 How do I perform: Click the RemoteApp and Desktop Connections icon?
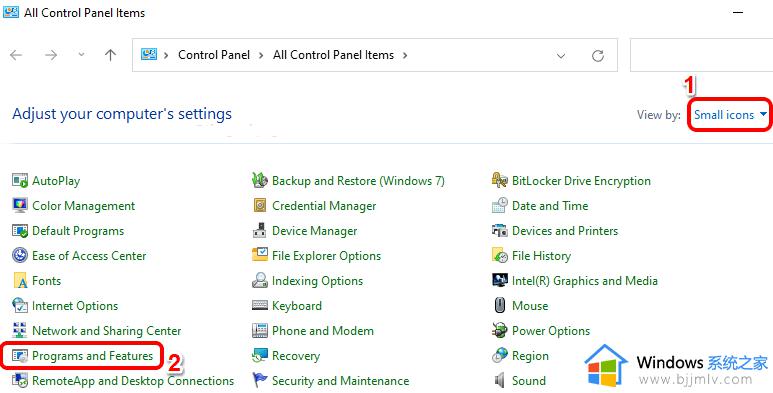click(x=20, y=381)
